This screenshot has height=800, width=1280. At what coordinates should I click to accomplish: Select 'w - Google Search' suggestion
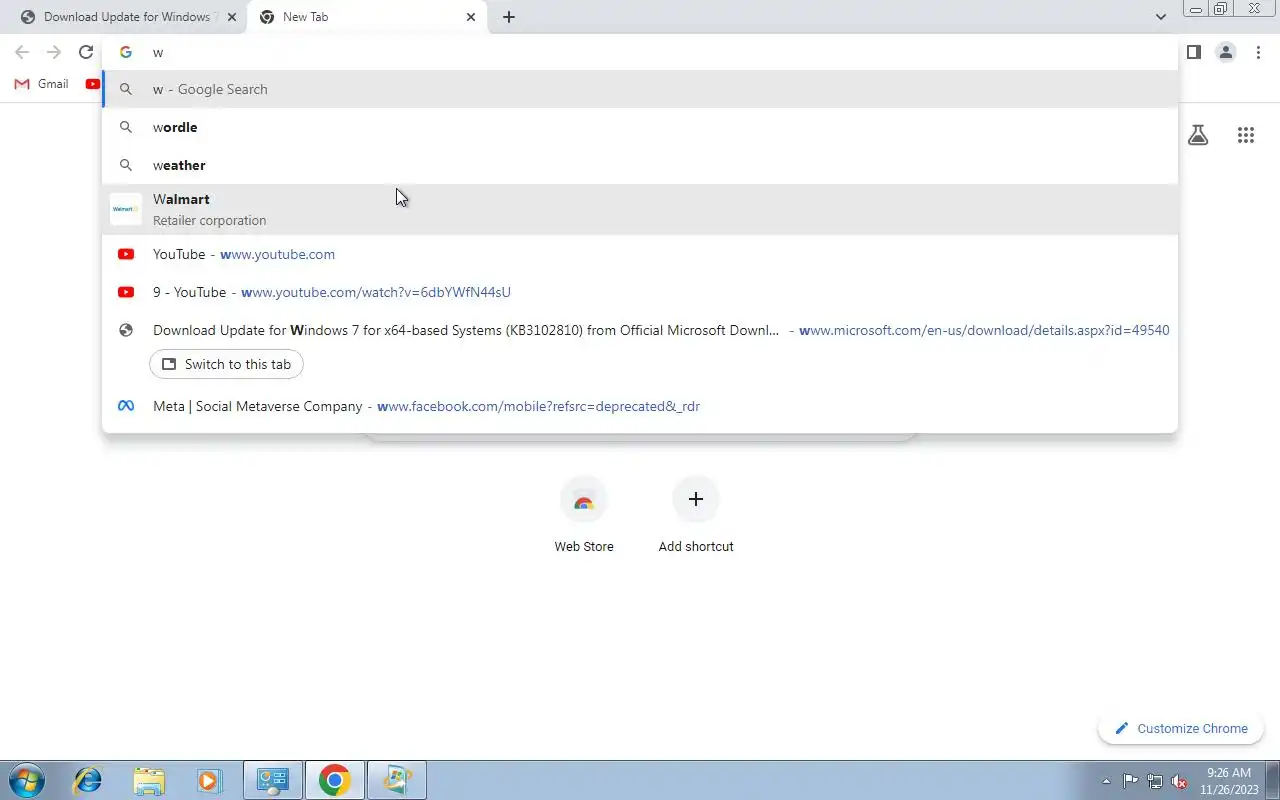coord(640,89)
